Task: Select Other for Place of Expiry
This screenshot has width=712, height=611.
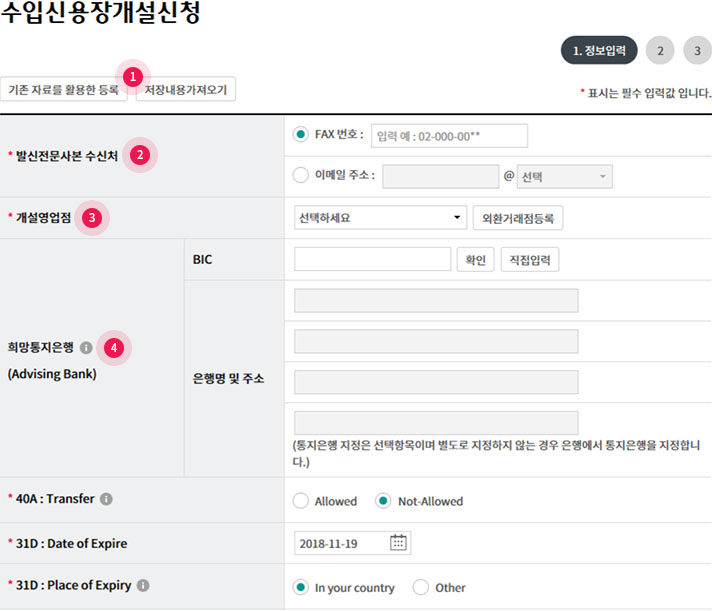Action: pos(421,588)
